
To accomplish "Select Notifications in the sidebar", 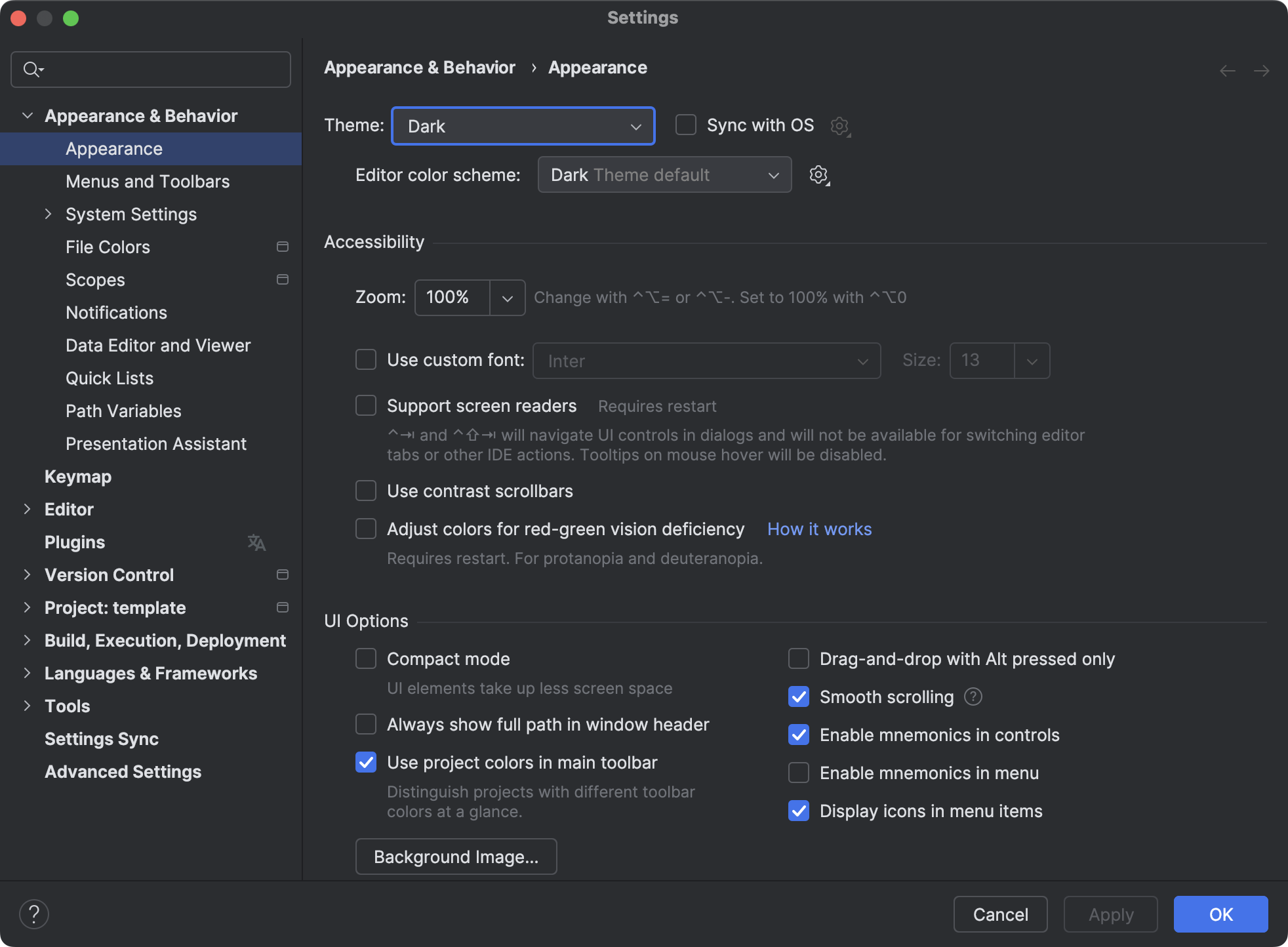I will (x=116, y=312).
